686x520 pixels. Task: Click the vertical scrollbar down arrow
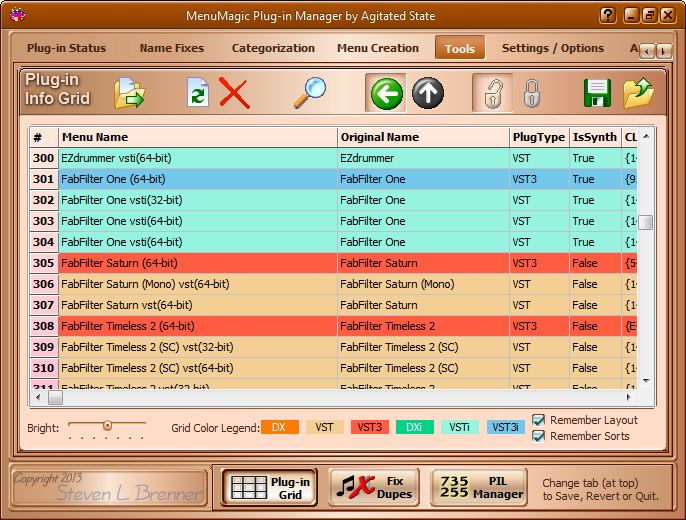coord(646,381)
